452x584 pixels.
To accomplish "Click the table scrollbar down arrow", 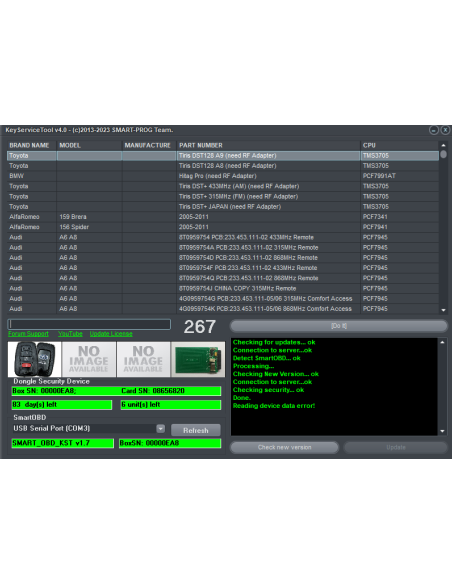I will coord(443,310).
